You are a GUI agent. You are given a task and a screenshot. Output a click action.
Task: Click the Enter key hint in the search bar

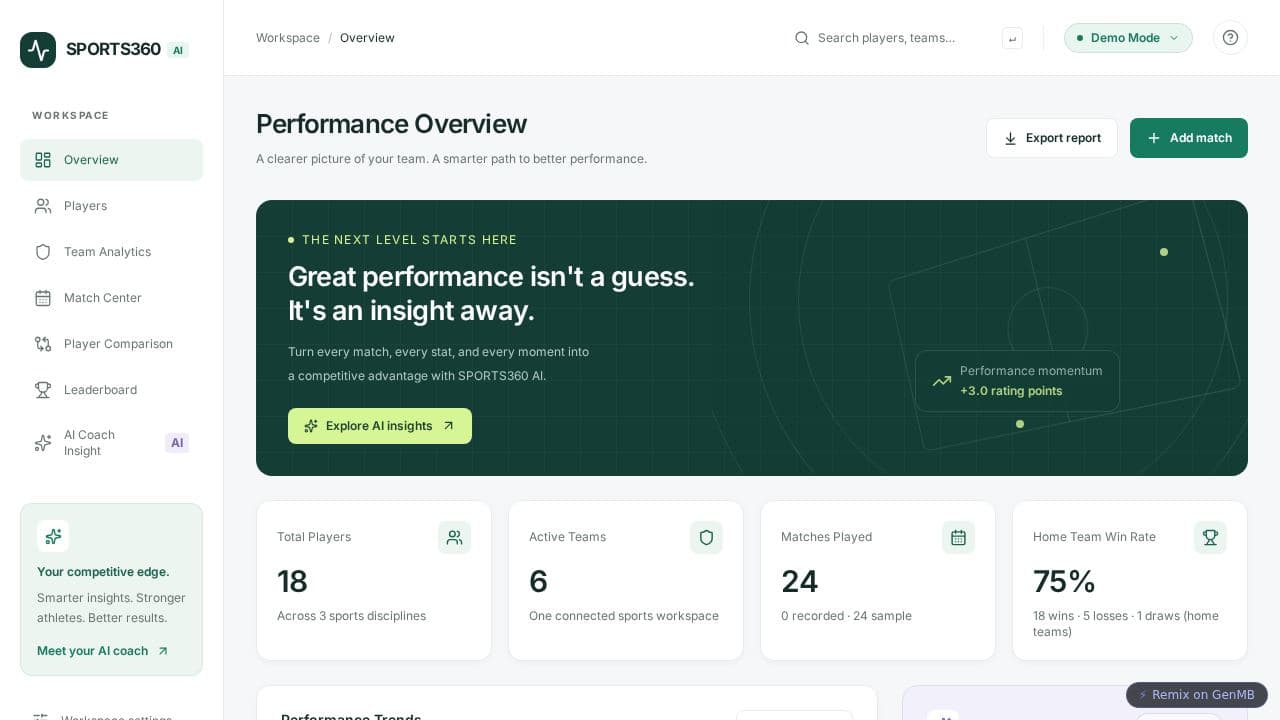pos(1012,38)
